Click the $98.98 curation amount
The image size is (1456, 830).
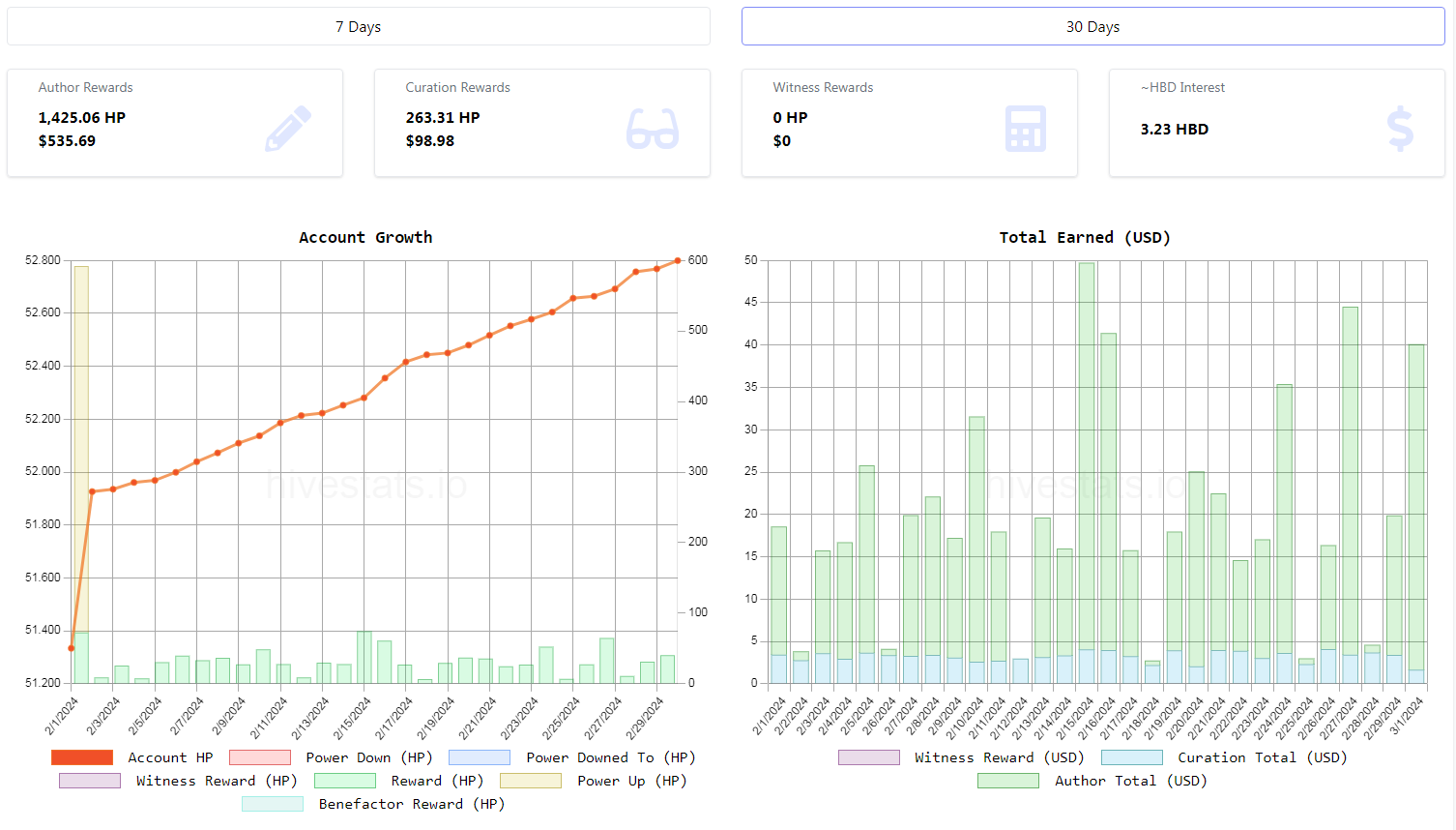point(430,140)
